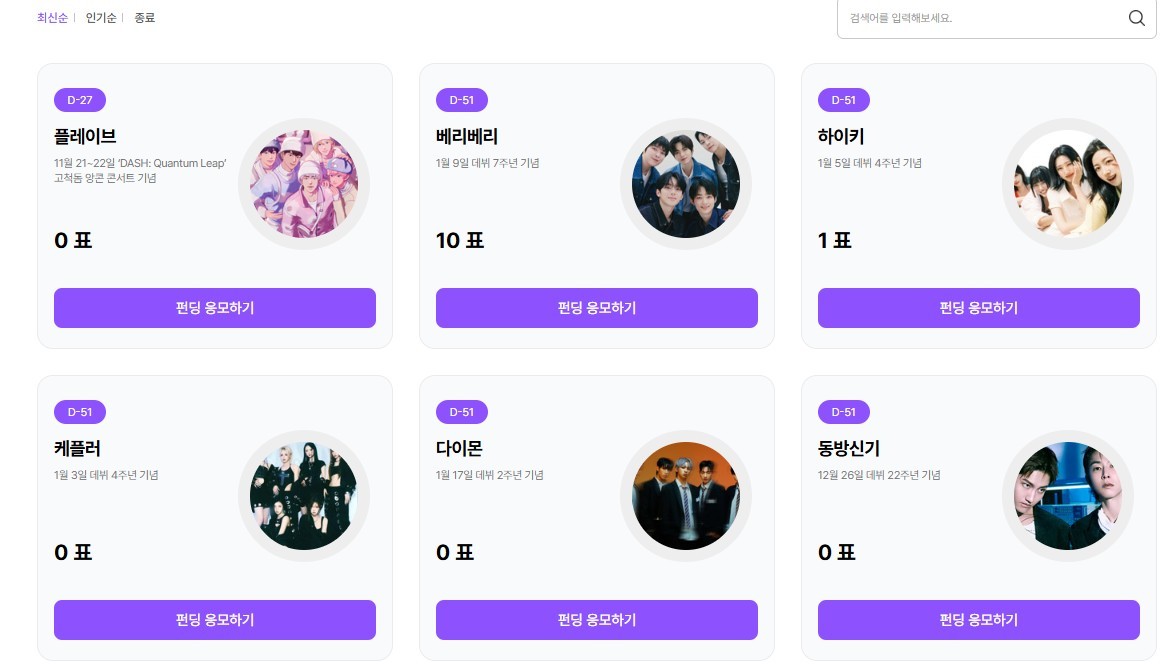The height and width of the screenshot is (669, 1166).
Task: Open the 동방신기 group photo thumbnail
Action: pos(1068,496)
